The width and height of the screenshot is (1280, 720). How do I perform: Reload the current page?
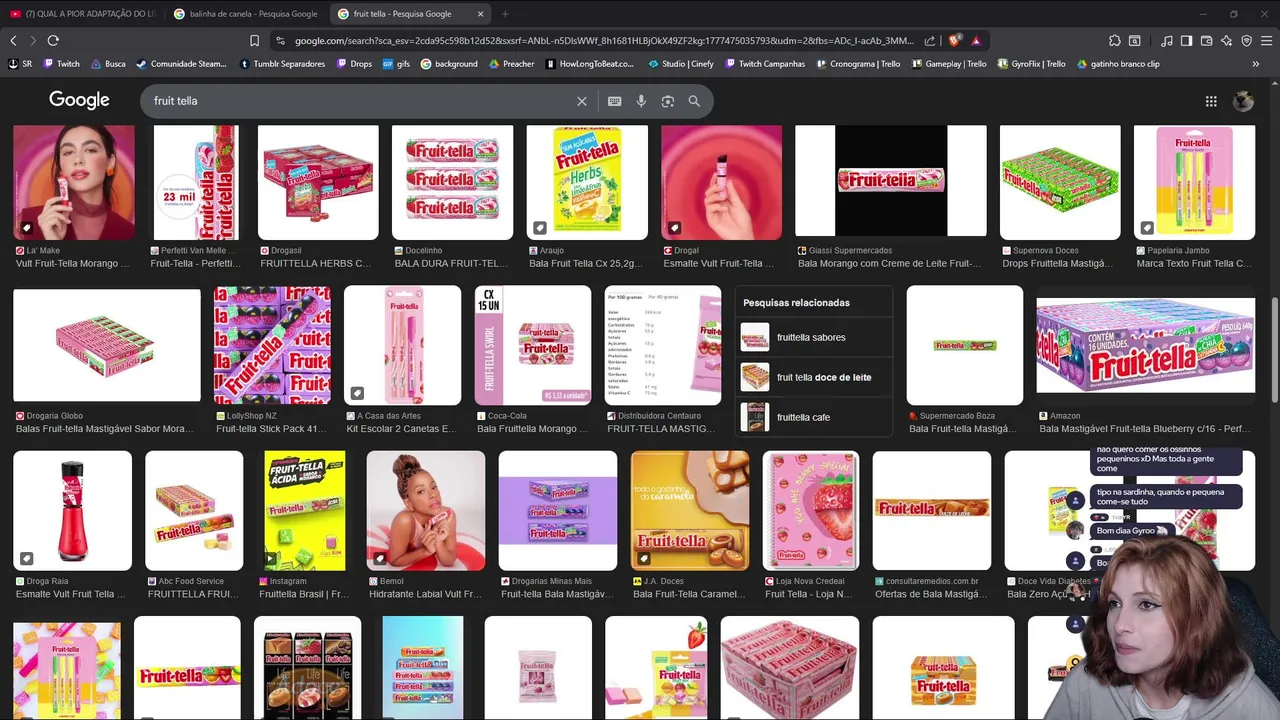(53, 41)
